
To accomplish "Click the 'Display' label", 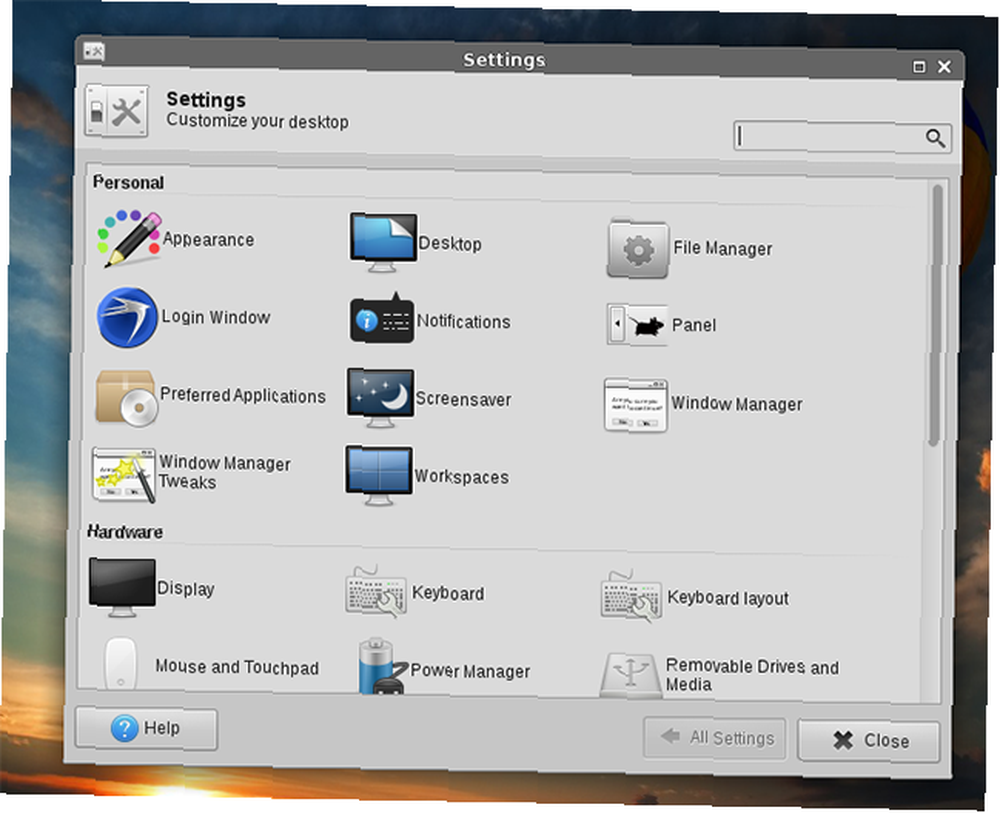I will tap(186, 589).
